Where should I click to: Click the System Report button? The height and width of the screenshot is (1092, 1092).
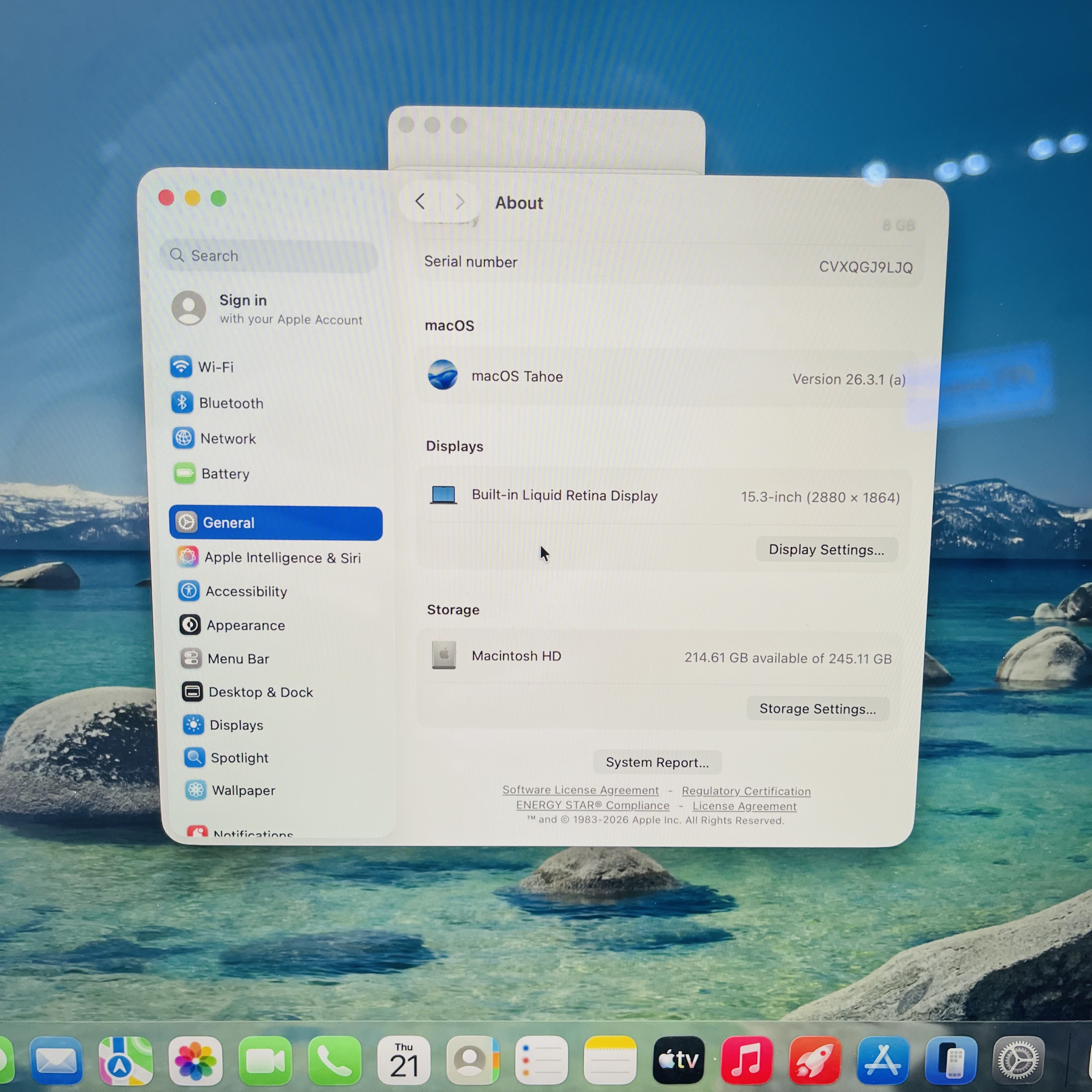[x=657, y=762]
